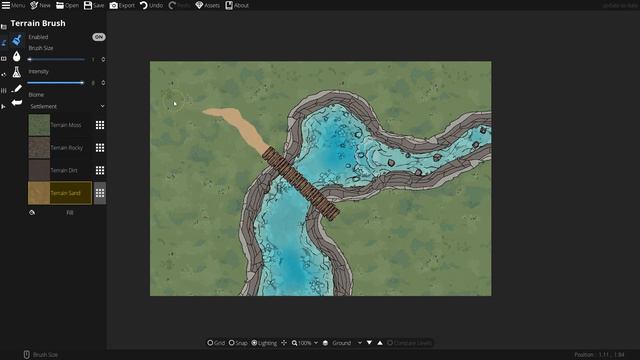Click the Fill terrain button

70,212
